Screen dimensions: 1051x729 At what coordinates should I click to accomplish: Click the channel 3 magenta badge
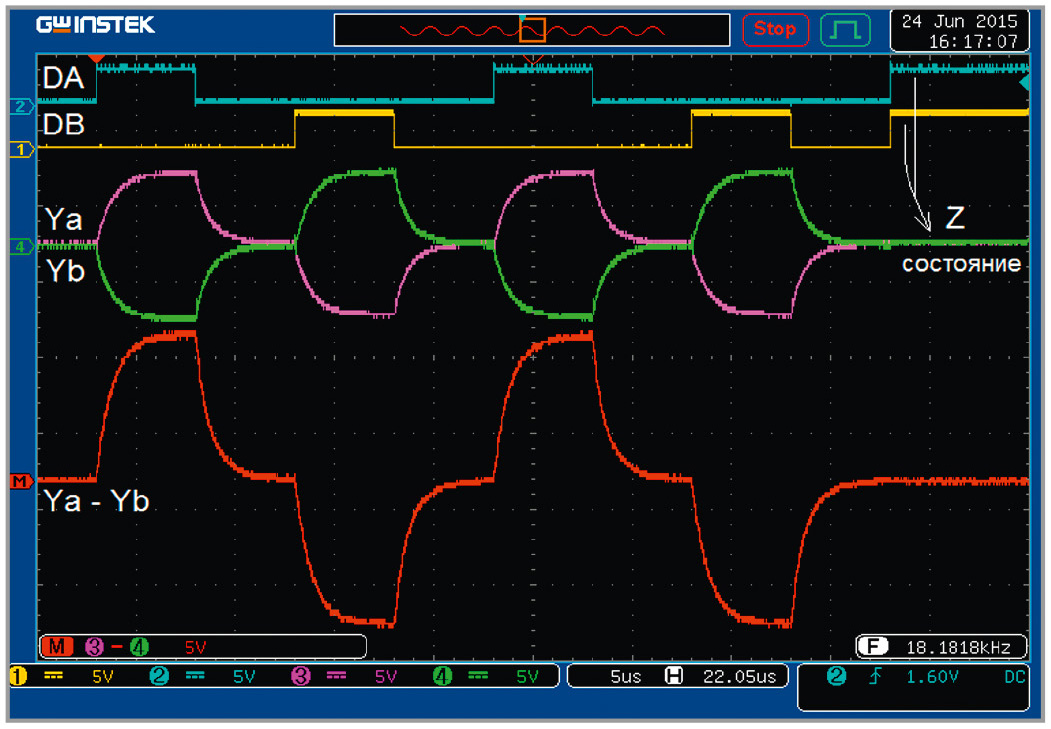(300, 676)
